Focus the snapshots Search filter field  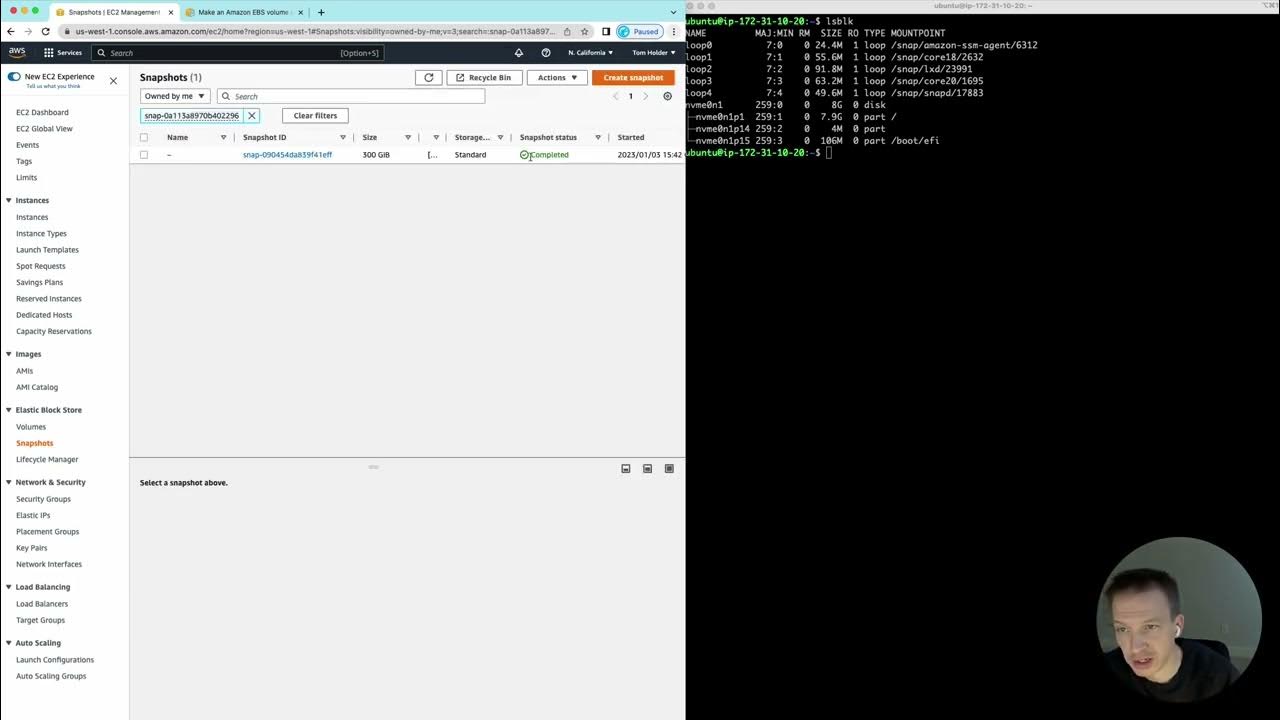pyautogui.click(x=351, y=96)
